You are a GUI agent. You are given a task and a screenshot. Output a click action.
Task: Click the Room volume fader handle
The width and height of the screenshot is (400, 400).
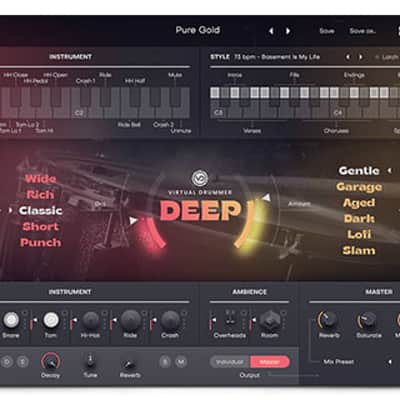tap(254, 320)
